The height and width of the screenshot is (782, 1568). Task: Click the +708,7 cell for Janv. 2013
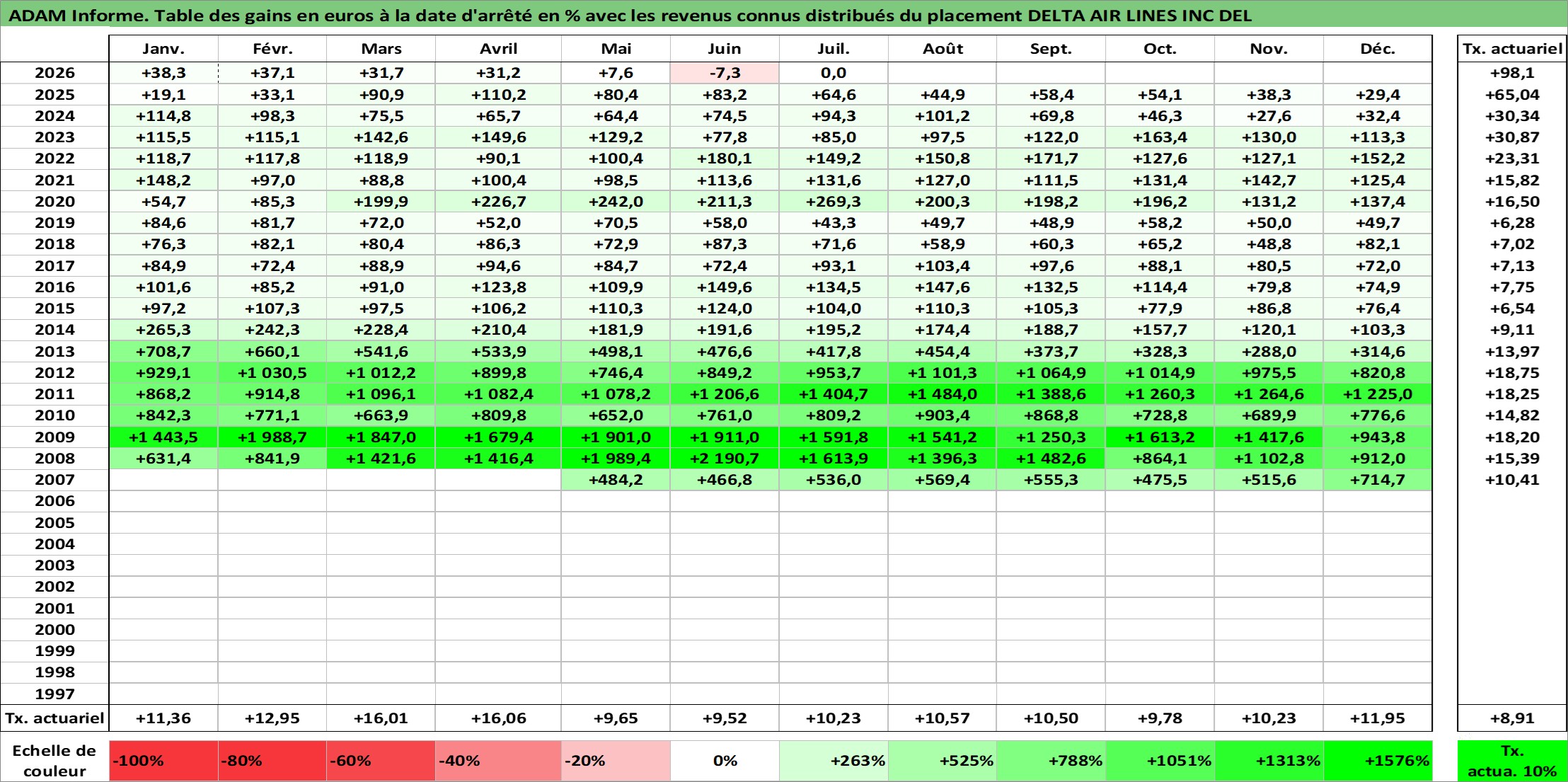tap(163, 352)
